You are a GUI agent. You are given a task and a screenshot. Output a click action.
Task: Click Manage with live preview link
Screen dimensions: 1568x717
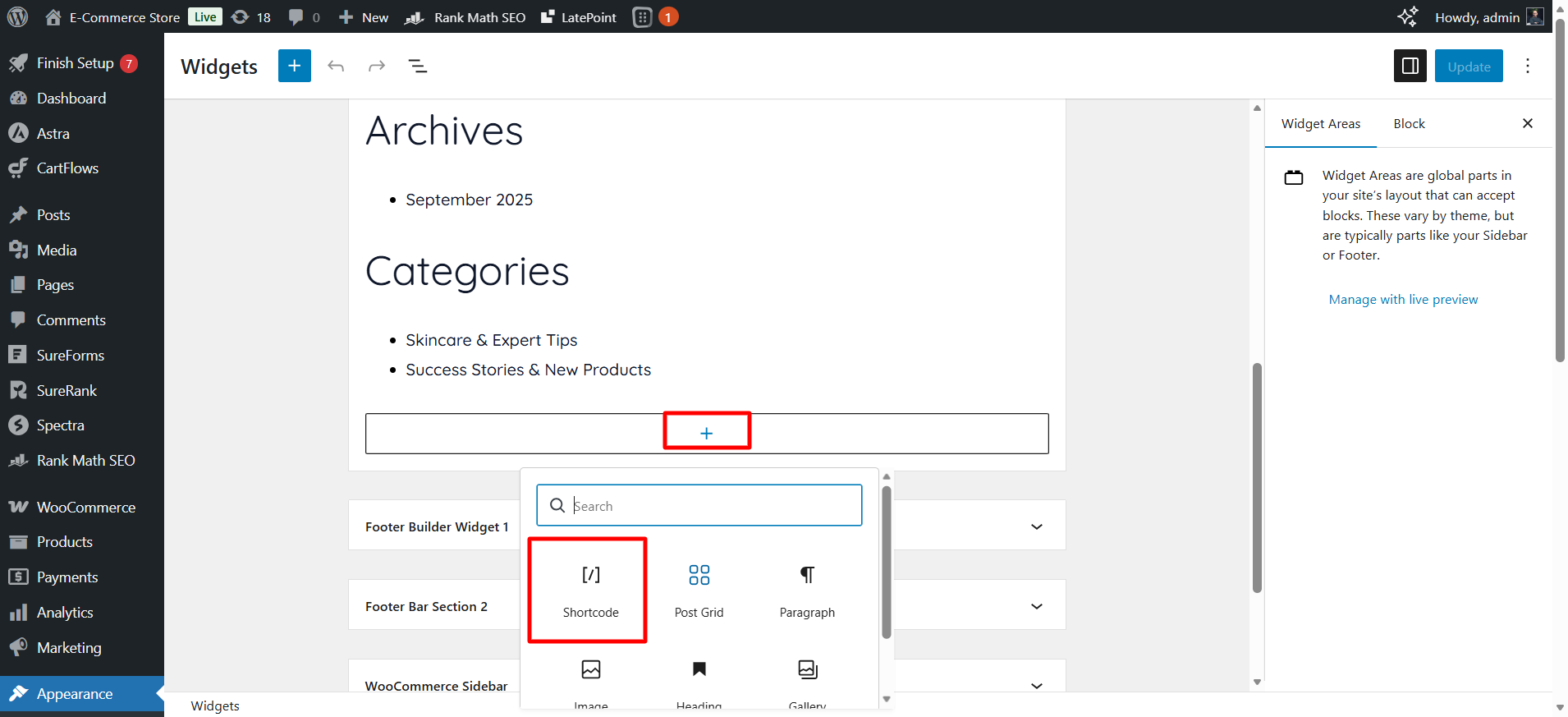pyautogui.click(x=1403, y=300)
